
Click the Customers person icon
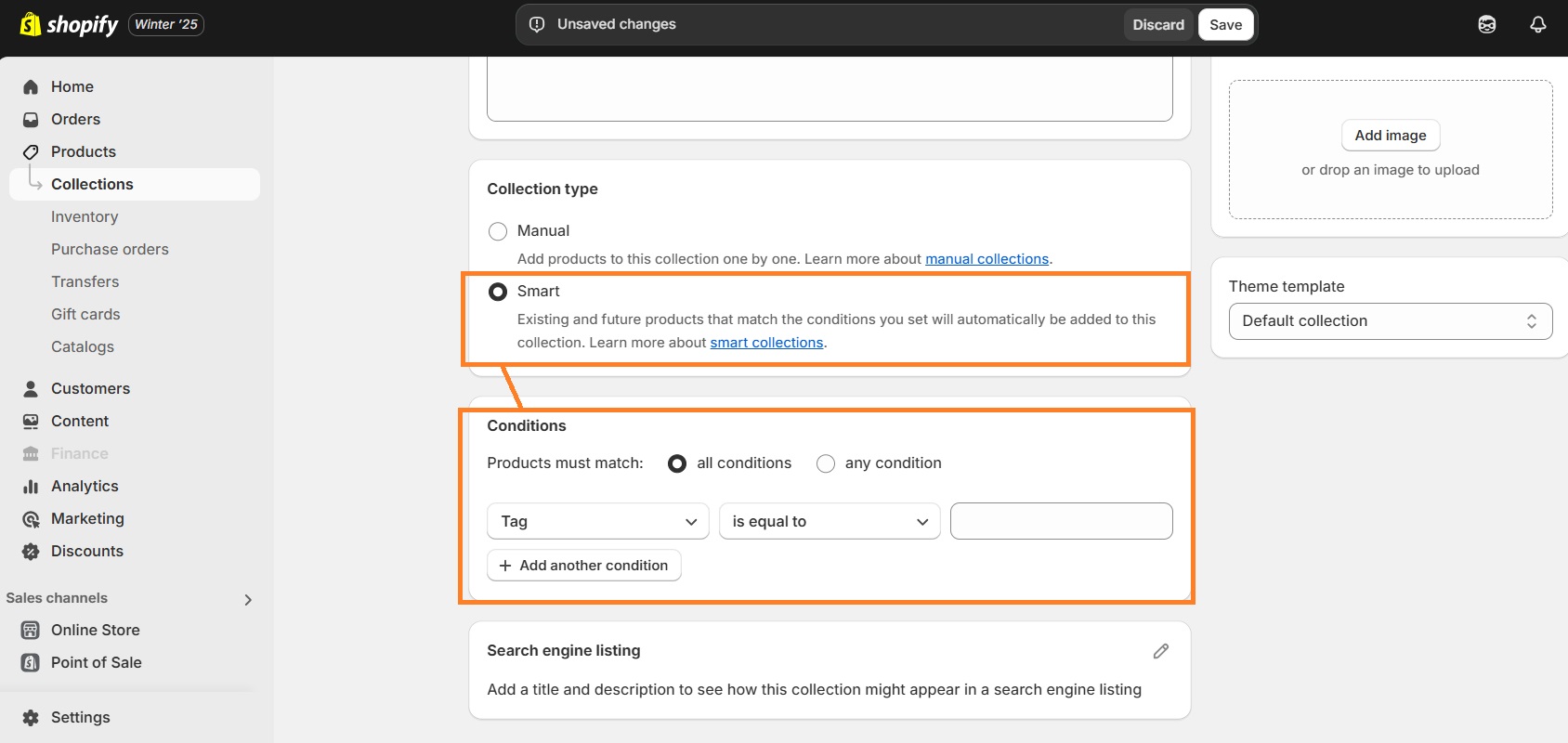tap(31, 388)
